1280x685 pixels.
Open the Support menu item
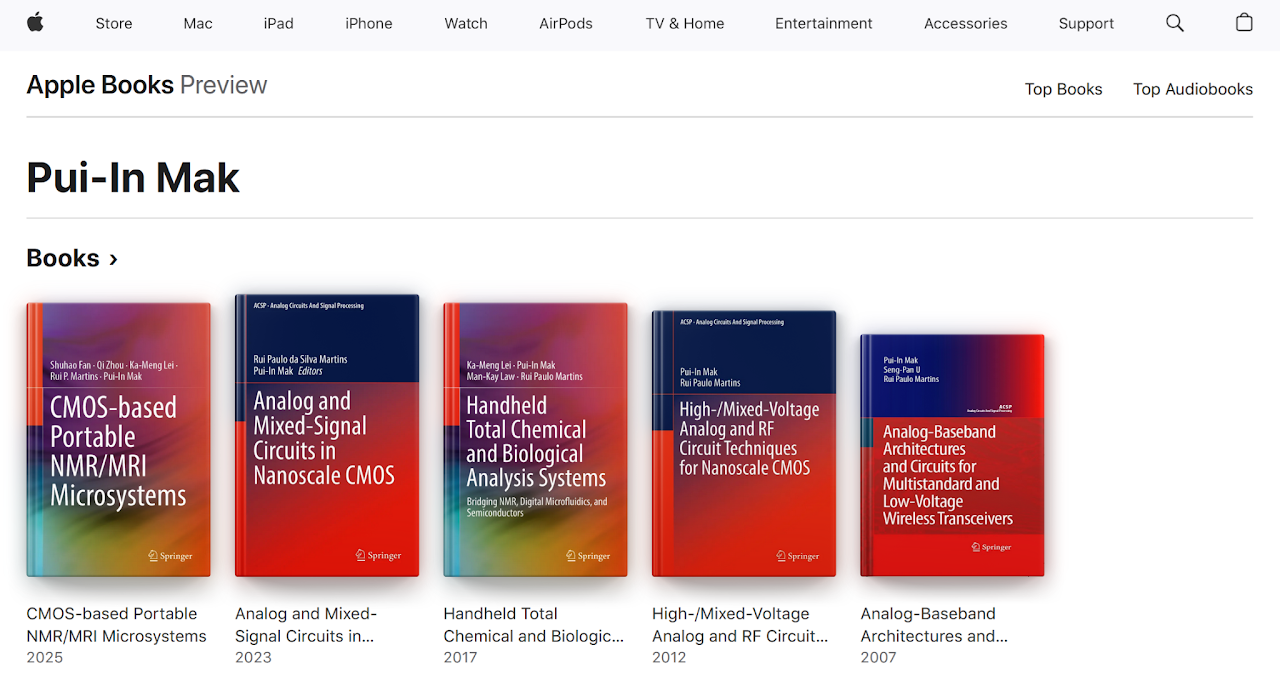(x=1086, y=23)
